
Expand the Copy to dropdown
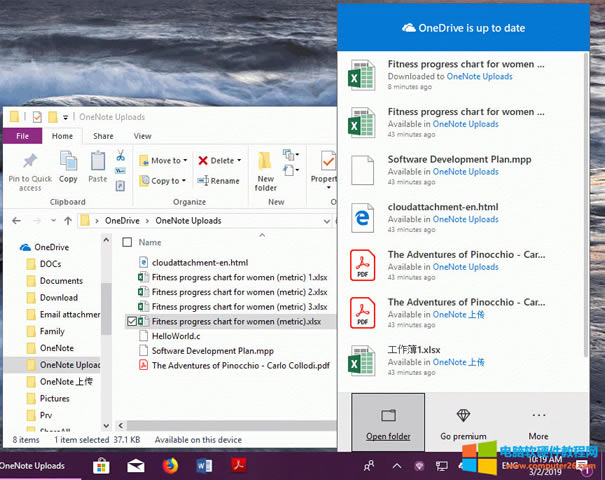pos(186,181)
